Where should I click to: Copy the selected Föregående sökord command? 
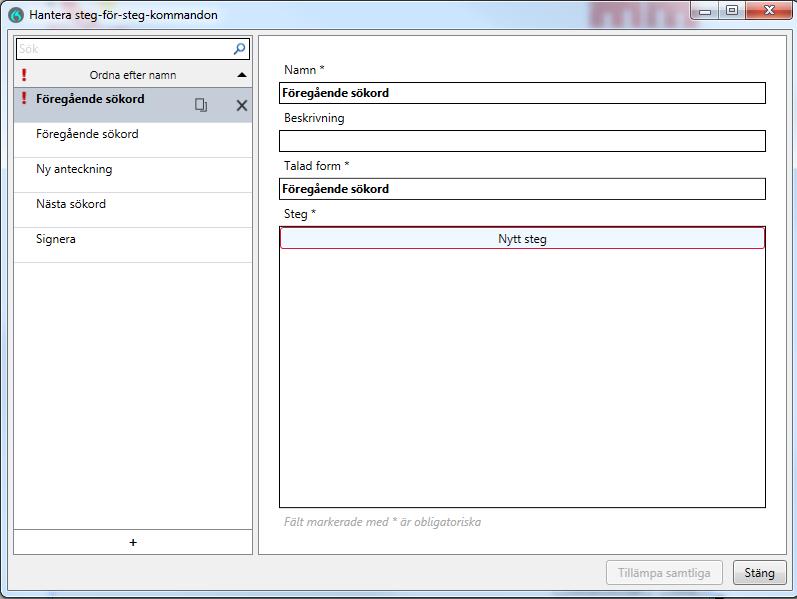click(x=201, y=105)
